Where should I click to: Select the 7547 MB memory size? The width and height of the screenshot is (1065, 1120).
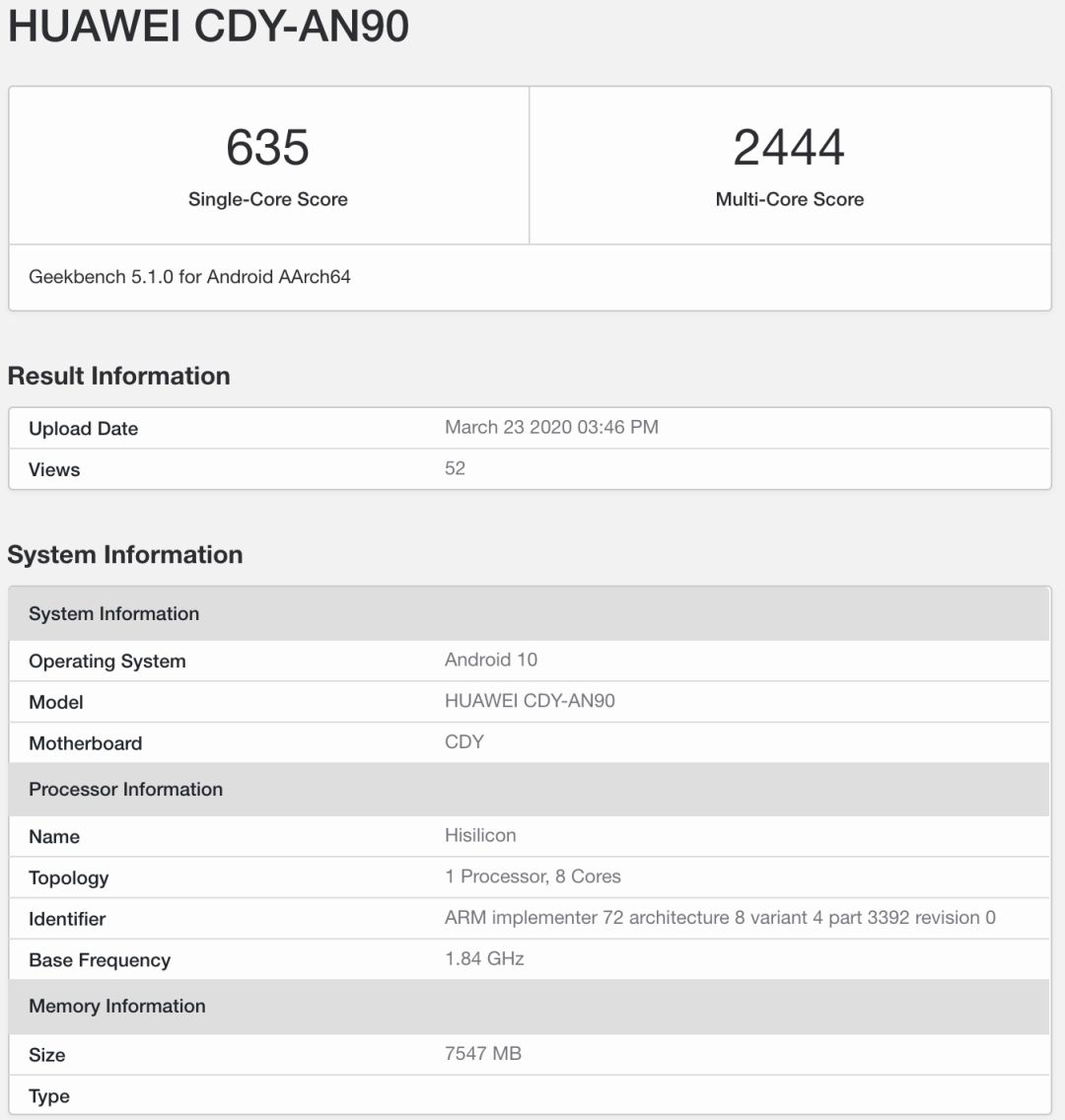[x=483, y=1054]
